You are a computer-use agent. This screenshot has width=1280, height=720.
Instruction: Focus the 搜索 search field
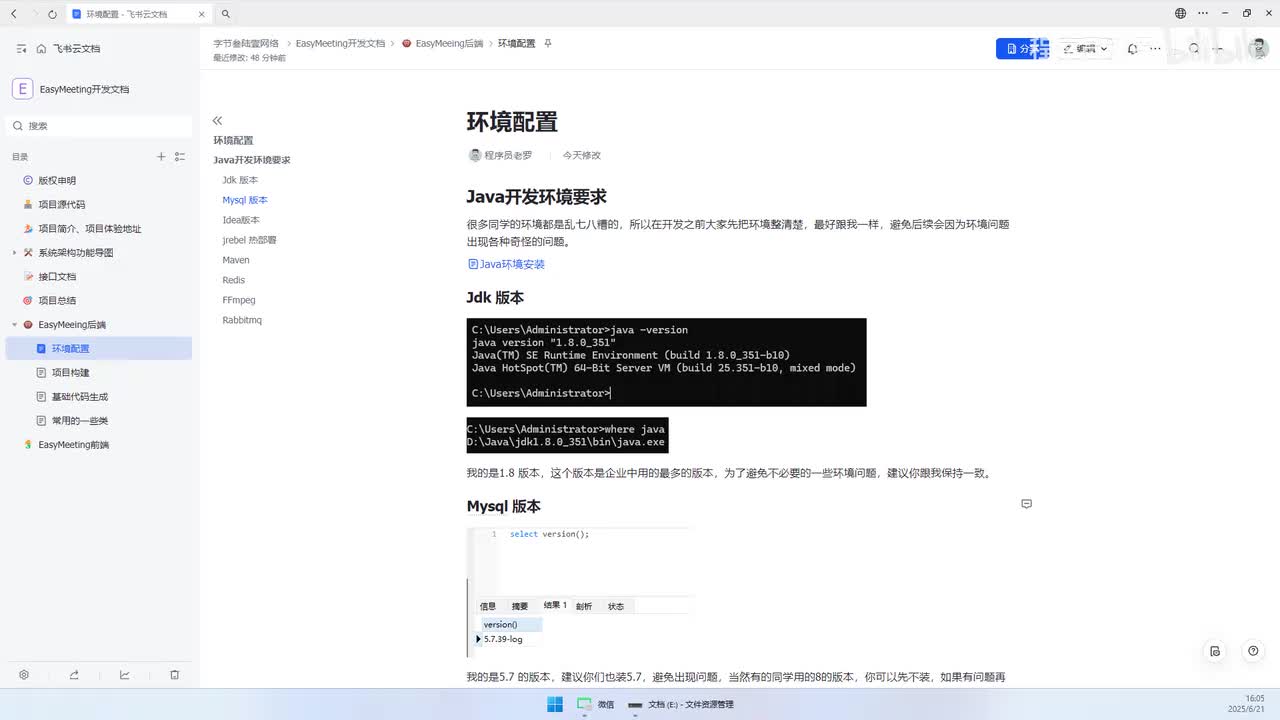click(100, 126)
